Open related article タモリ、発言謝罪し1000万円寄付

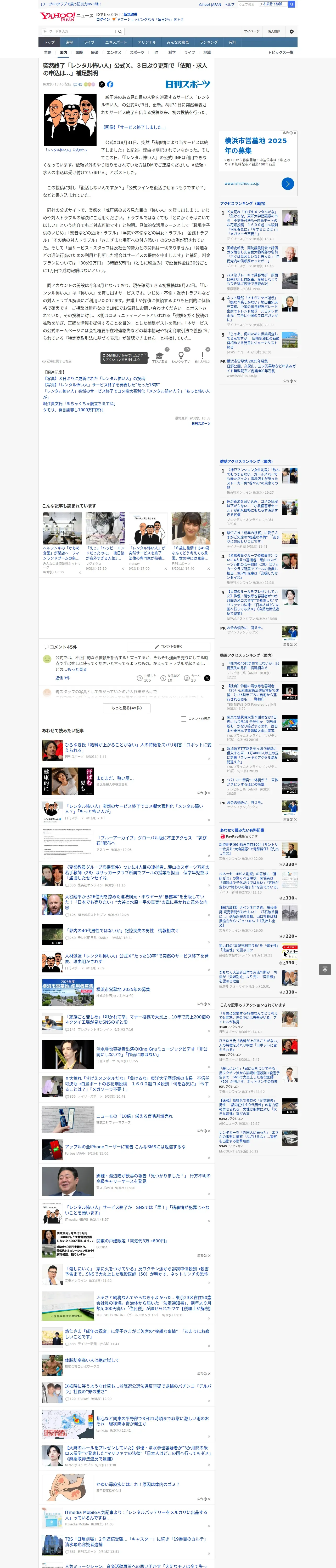click(x=73, y=410)
